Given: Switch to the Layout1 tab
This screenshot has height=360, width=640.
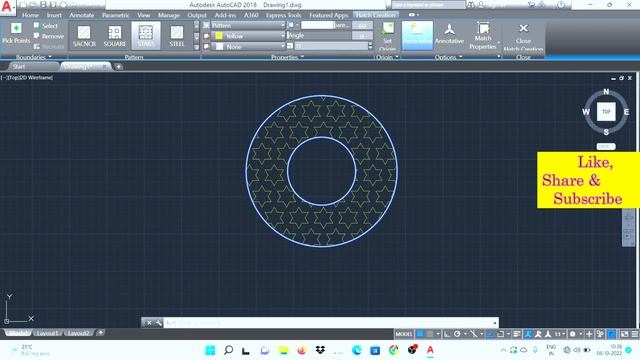Looking at the screenshot, I should pos(47,333).
